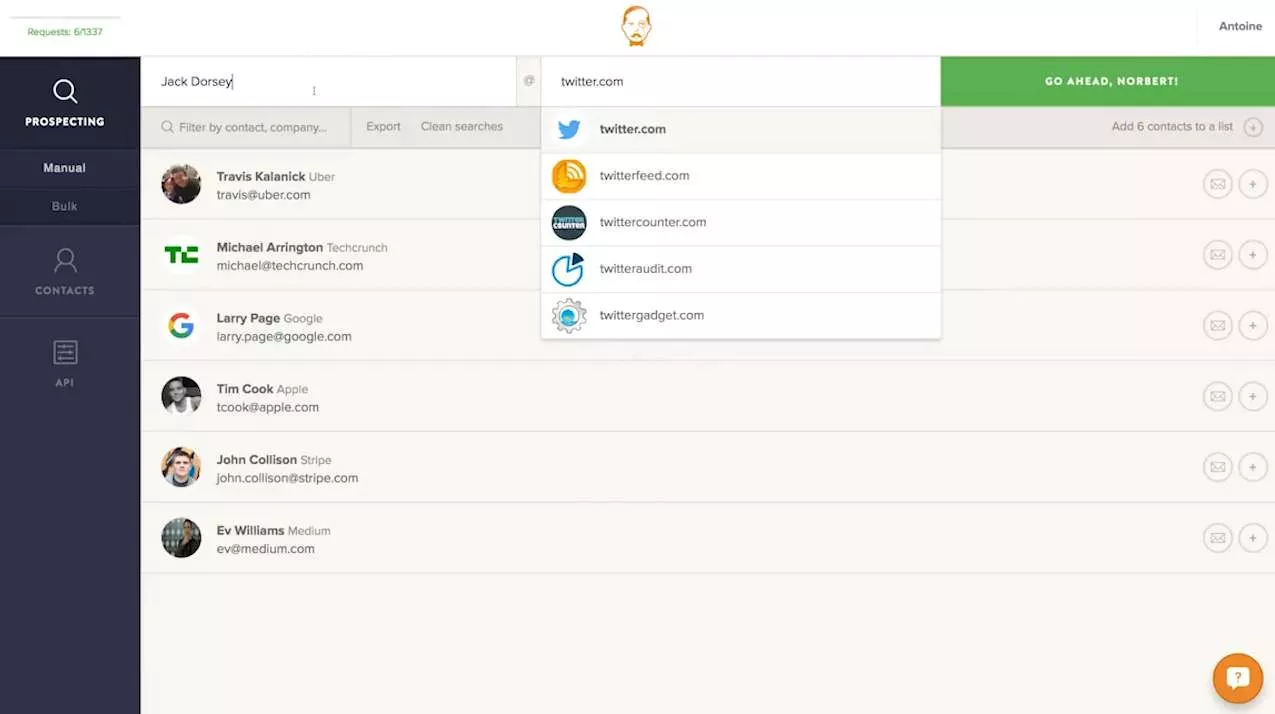This screenshot has width=1275, height=714.
Task: Click Ev Williams' profile photo
Action: (x=181, y=538)
